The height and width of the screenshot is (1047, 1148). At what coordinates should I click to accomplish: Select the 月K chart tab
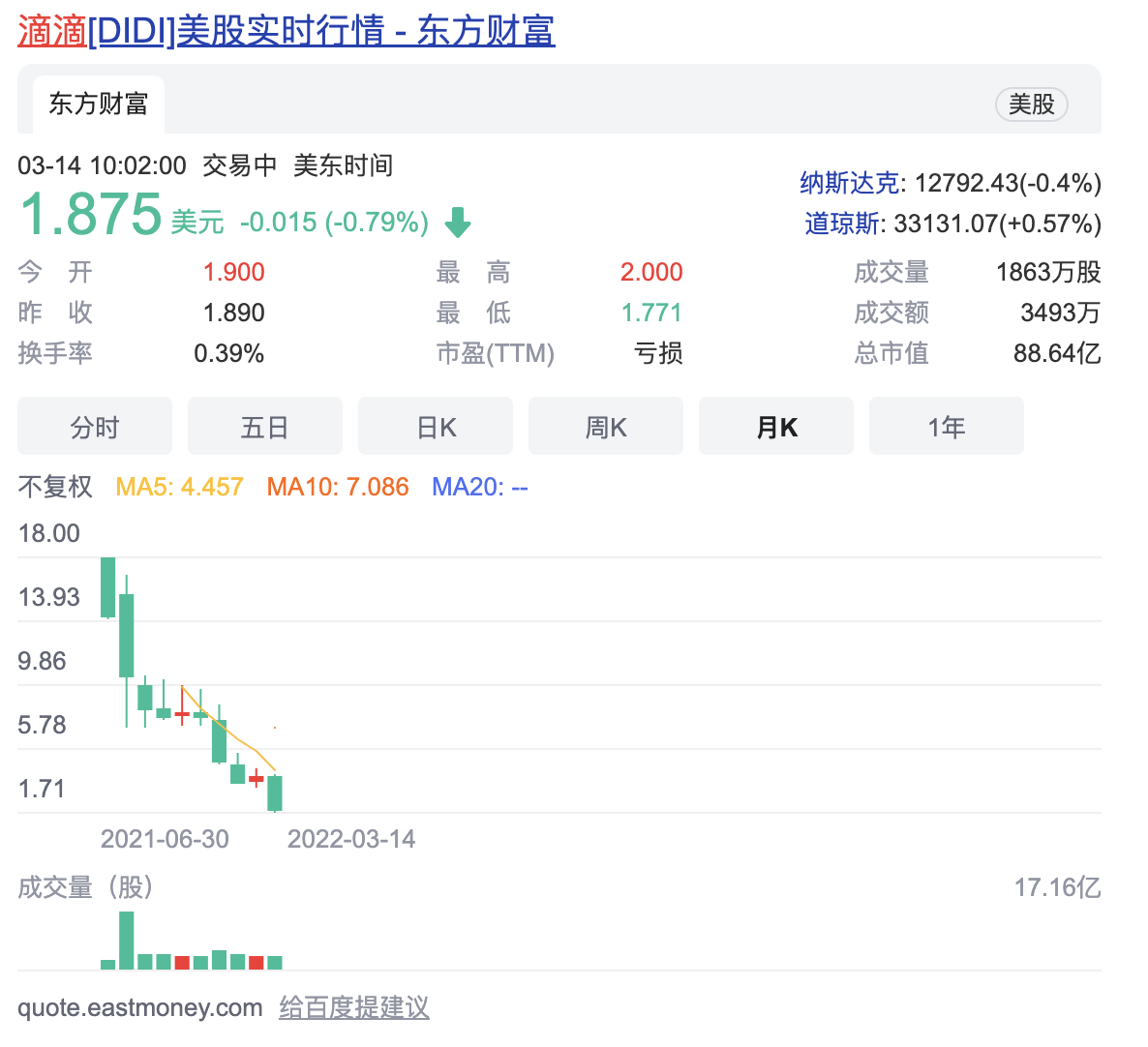click(x=776, y=427)
